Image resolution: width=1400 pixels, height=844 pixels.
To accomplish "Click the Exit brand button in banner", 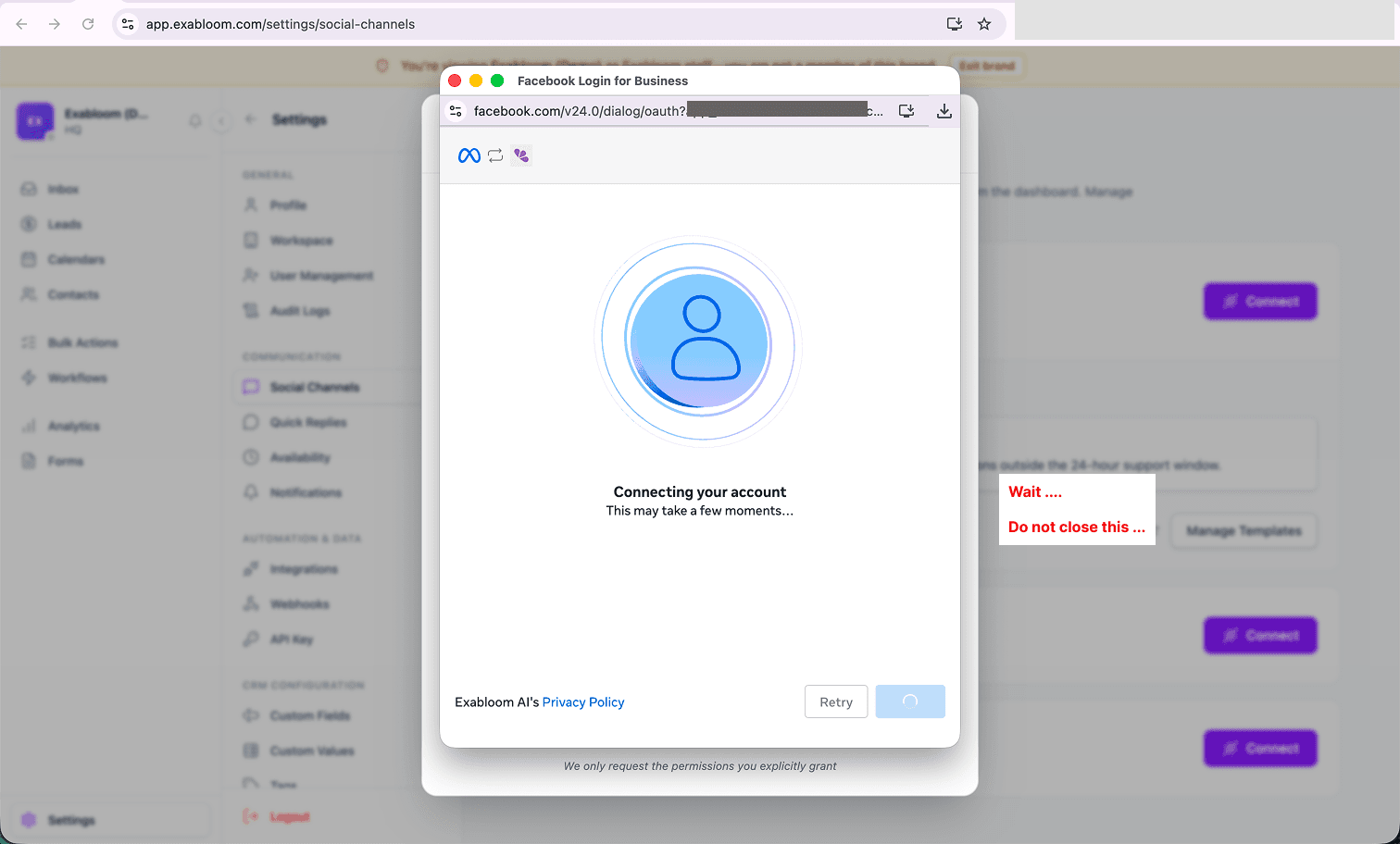I will coord(986,66).
